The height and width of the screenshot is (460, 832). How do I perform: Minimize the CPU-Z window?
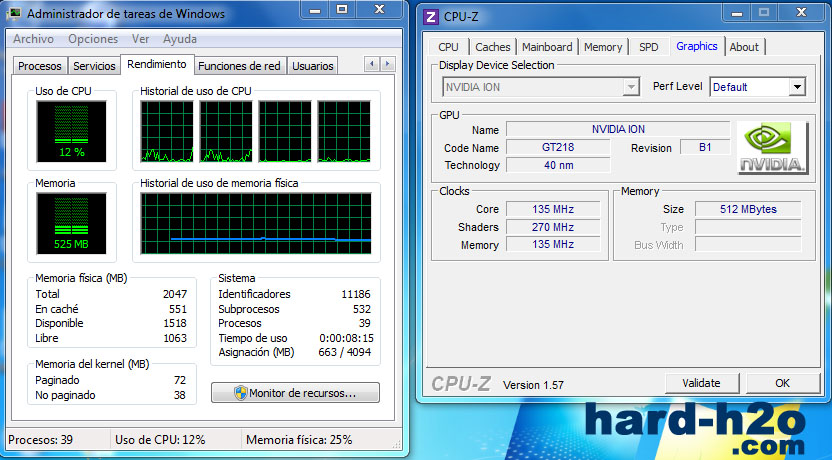(x=737, y=13)
